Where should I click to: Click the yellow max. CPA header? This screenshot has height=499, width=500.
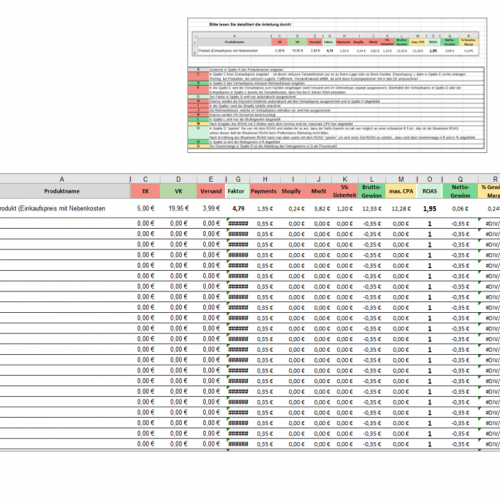(x=401, y=191)
